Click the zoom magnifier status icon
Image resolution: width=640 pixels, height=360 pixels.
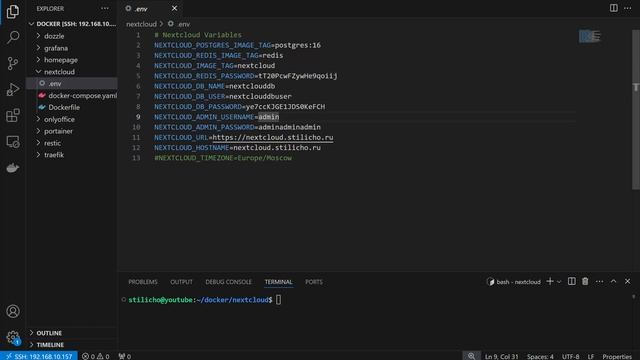471,356
